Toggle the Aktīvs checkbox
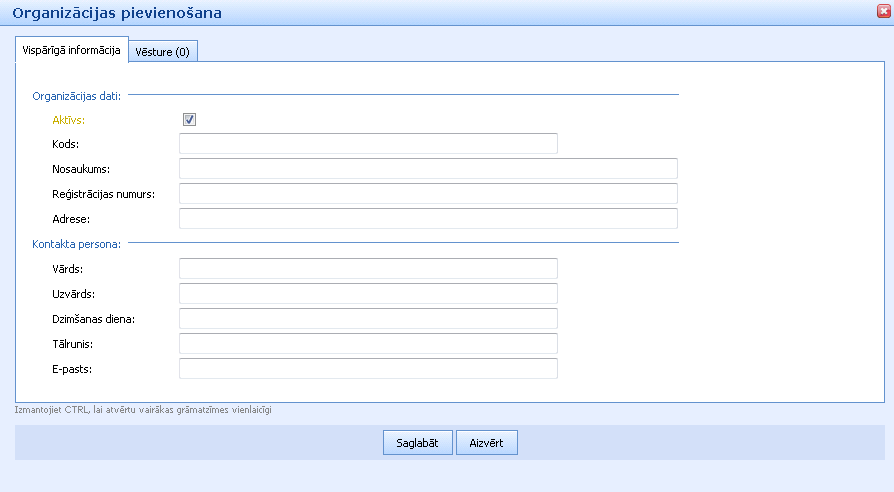This screenshot has height=492, width=894. pos(189,120)
